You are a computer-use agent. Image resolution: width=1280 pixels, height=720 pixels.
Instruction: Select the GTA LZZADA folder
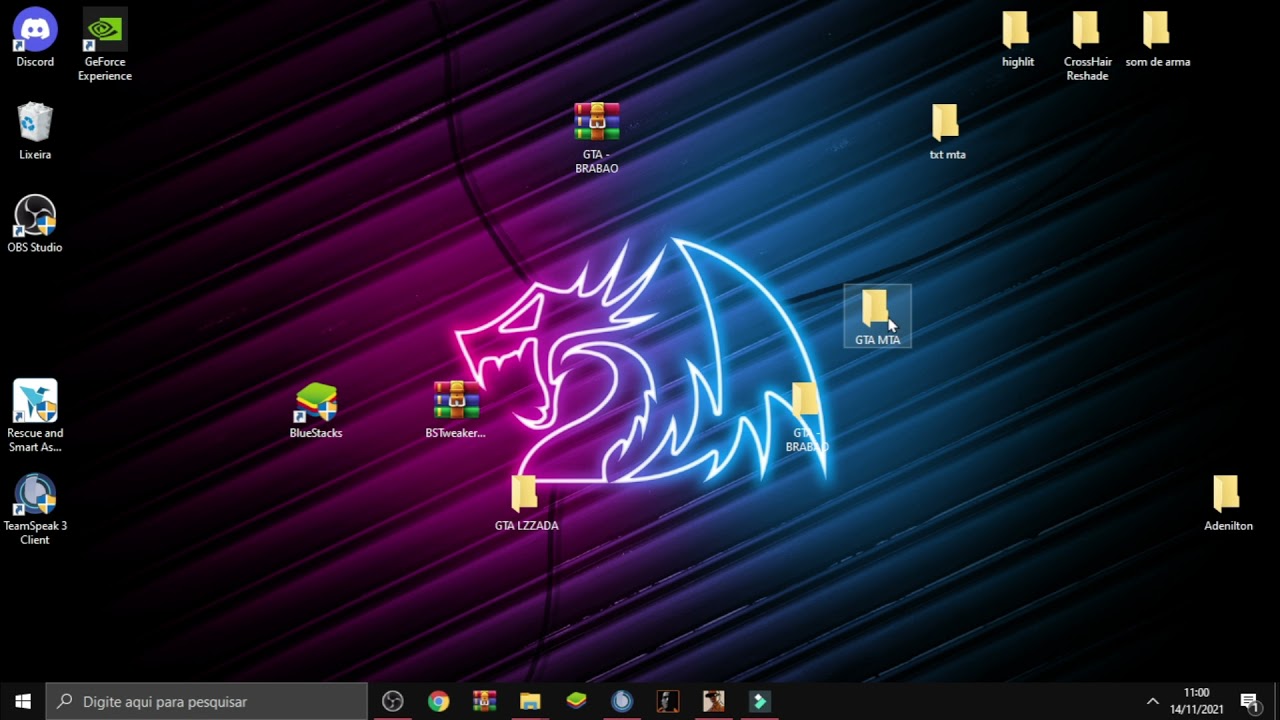coord(526,503)
